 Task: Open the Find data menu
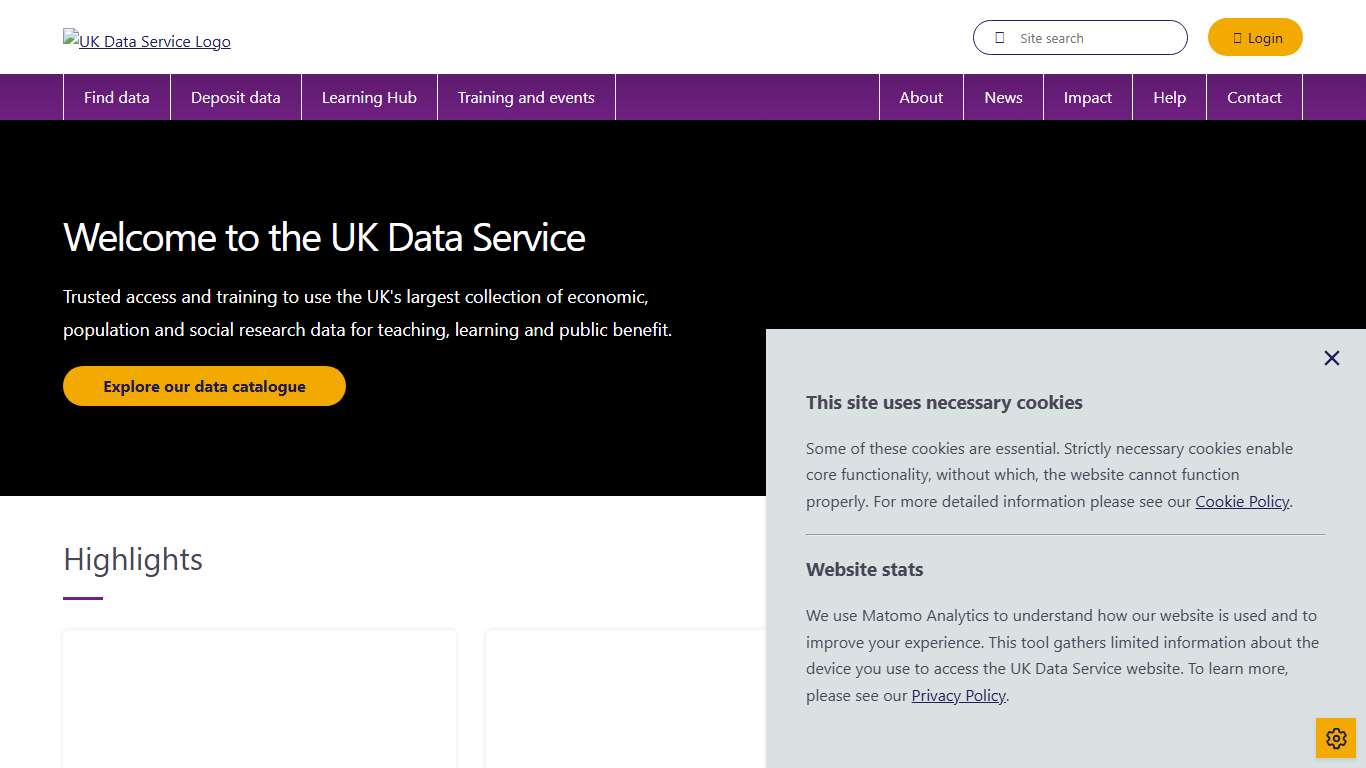[x=116, y=97]
